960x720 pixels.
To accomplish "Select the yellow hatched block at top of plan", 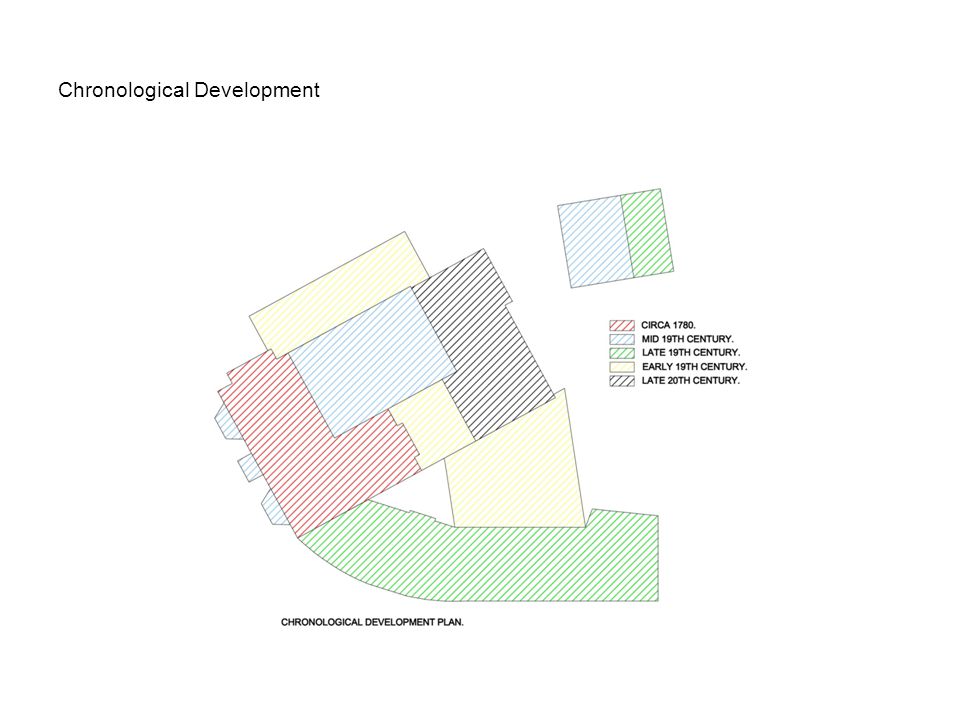I will [337, 294].
